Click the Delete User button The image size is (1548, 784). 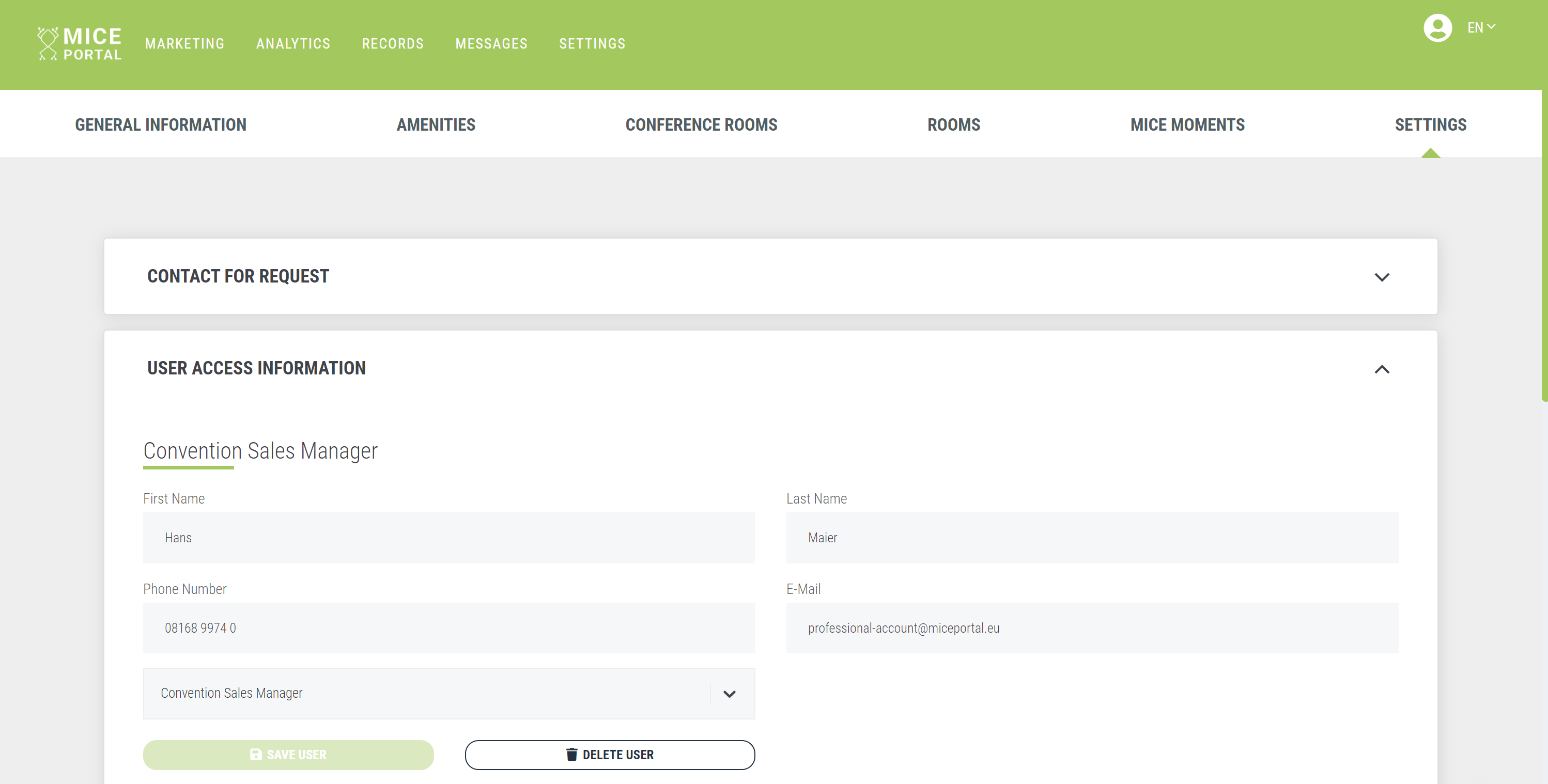coord(610,755)
